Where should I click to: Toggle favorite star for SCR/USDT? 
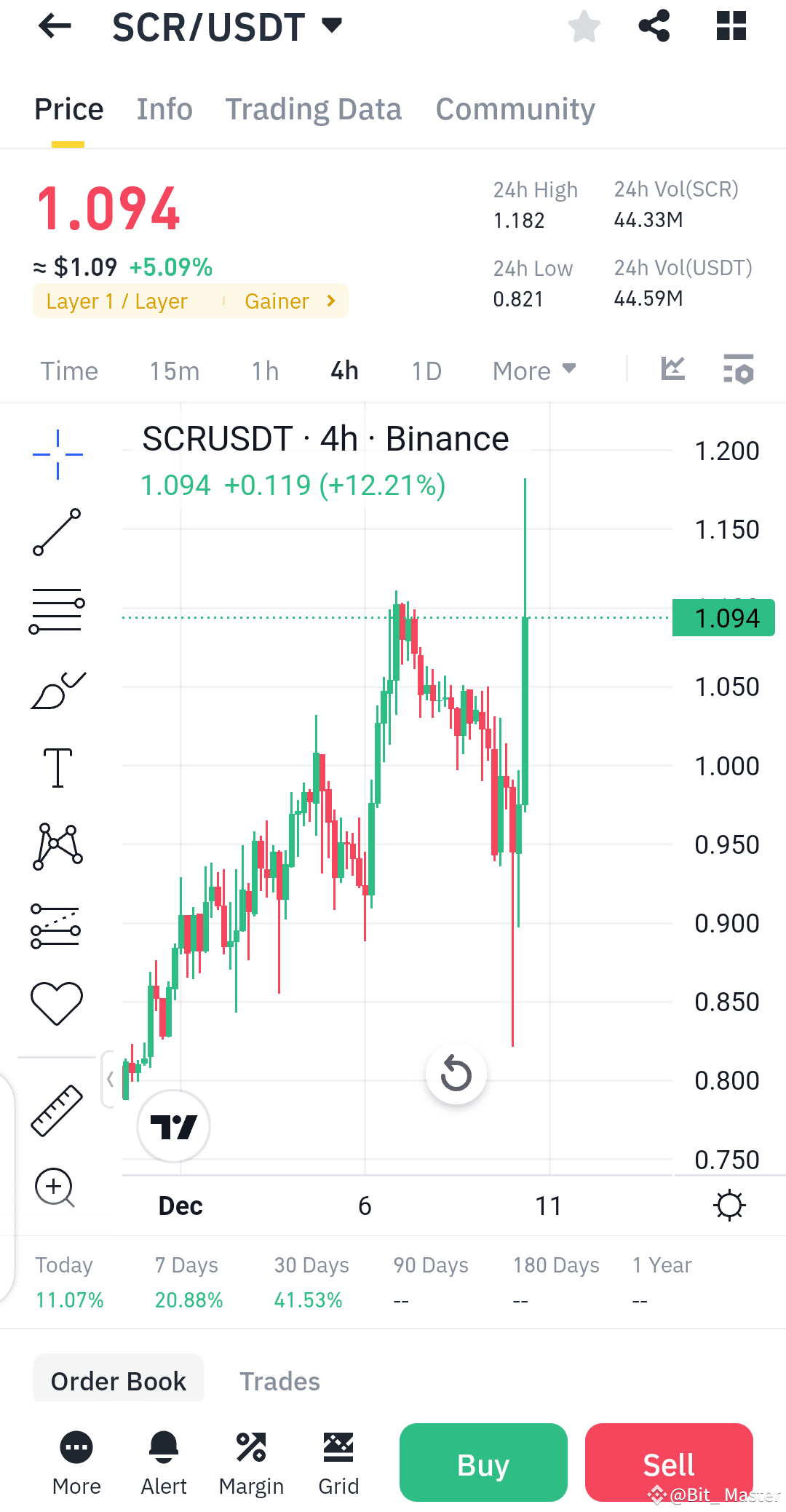(584, 26)
